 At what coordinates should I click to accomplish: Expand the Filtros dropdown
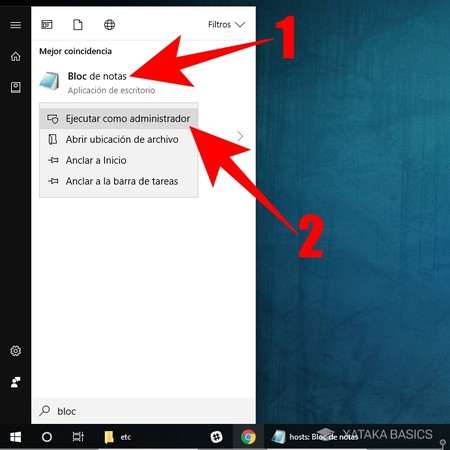point(227,25)
